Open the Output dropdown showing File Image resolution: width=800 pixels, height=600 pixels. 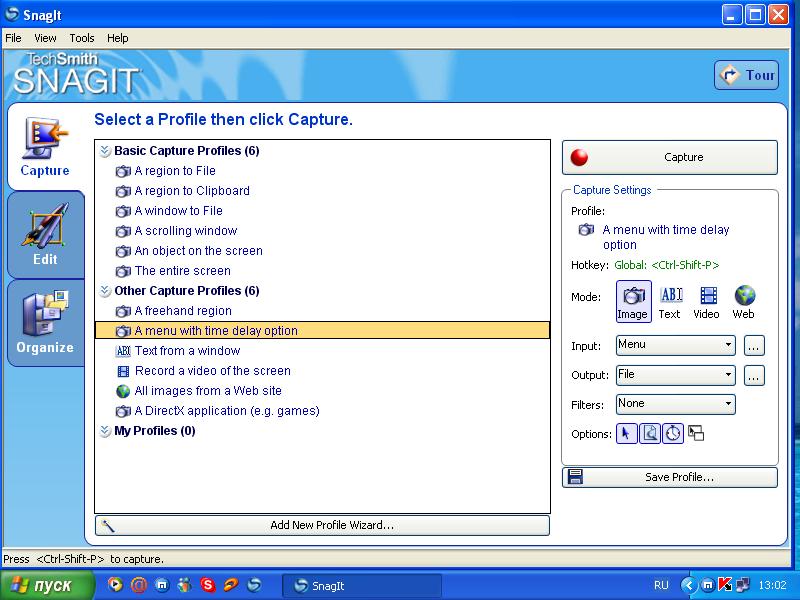click(x=676, y=375)
